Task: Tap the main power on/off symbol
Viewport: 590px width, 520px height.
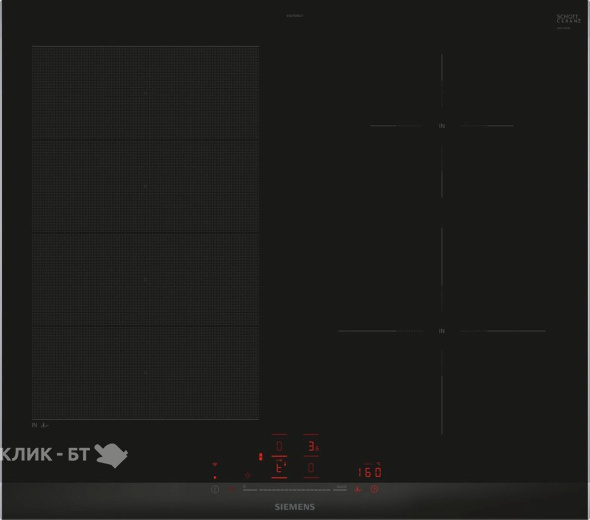Action: click(x=215, y=489)
